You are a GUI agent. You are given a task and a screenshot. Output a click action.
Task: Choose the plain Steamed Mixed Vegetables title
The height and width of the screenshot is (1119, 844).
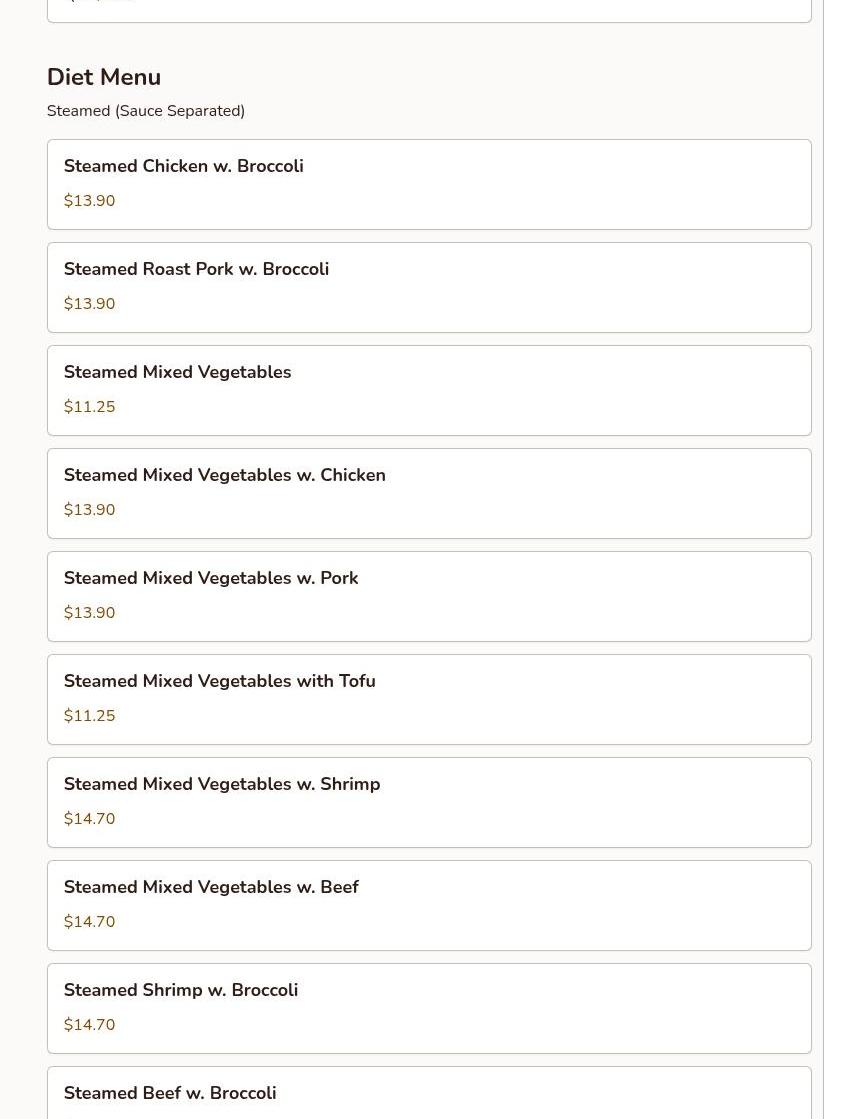(177, 372)
